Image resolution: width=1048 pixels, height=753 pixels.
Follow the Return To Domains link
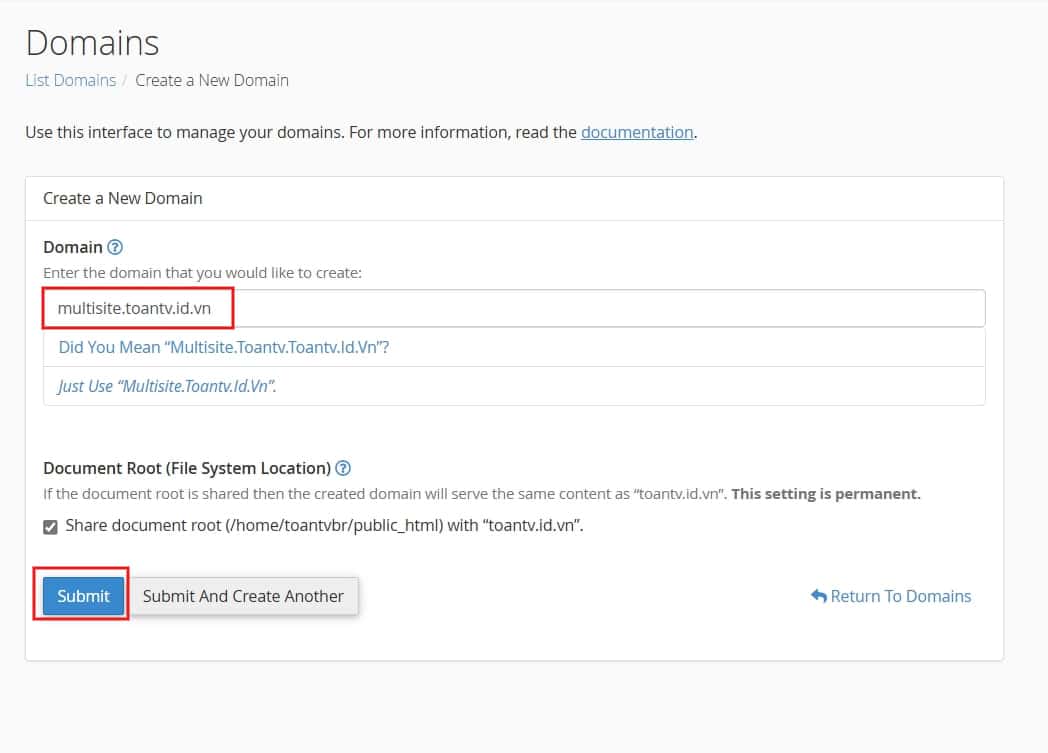(900, 596)
